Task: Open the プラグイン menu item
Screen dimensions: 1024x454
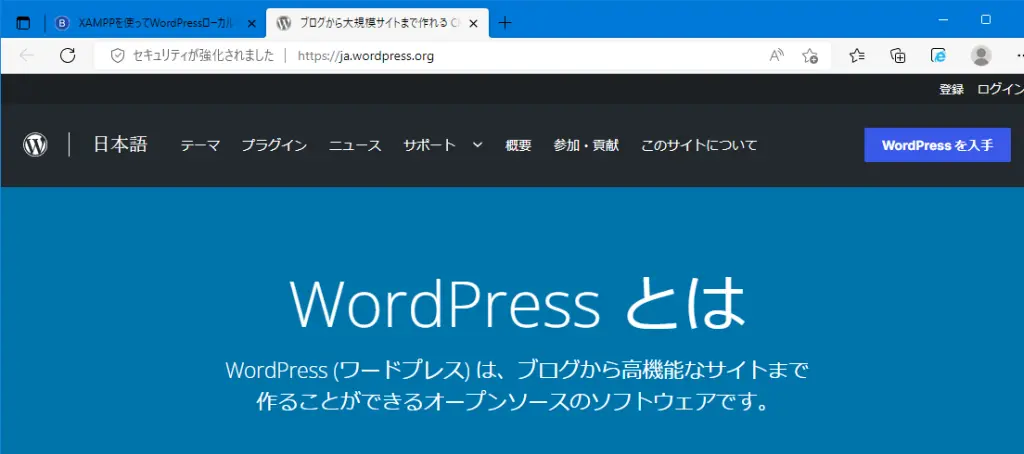Action: coord(274,146)
